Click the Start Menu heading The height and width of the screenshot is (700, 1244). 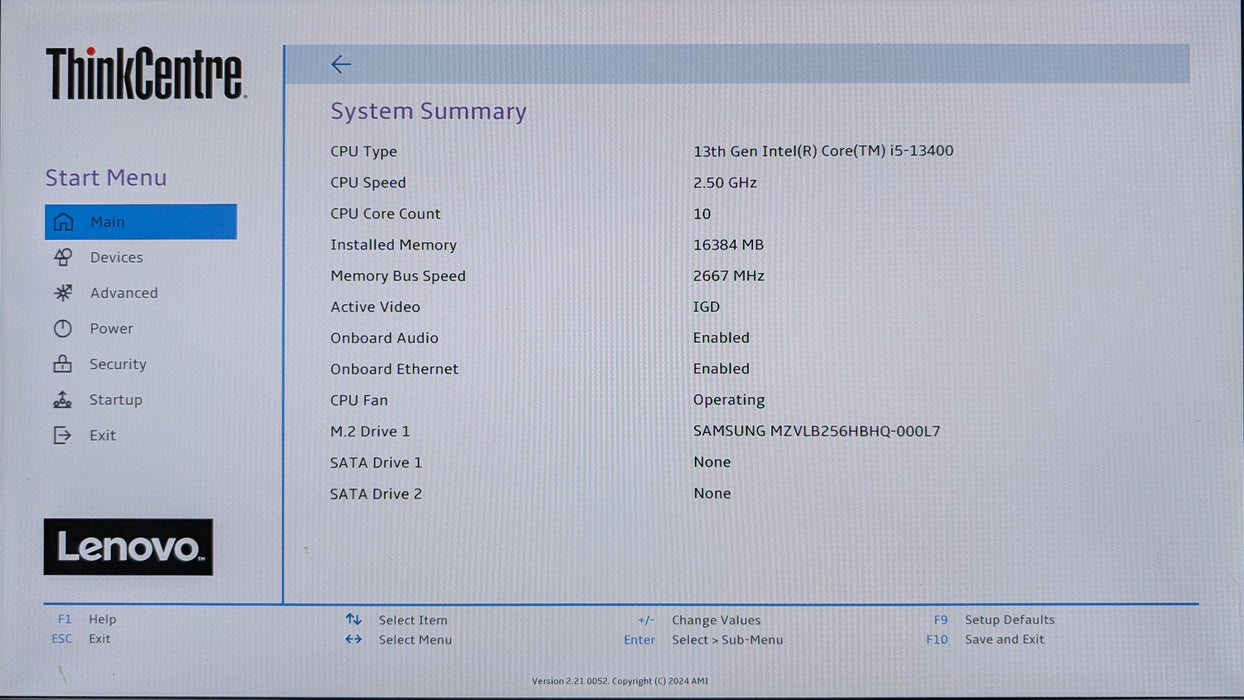tap(106, 178)
